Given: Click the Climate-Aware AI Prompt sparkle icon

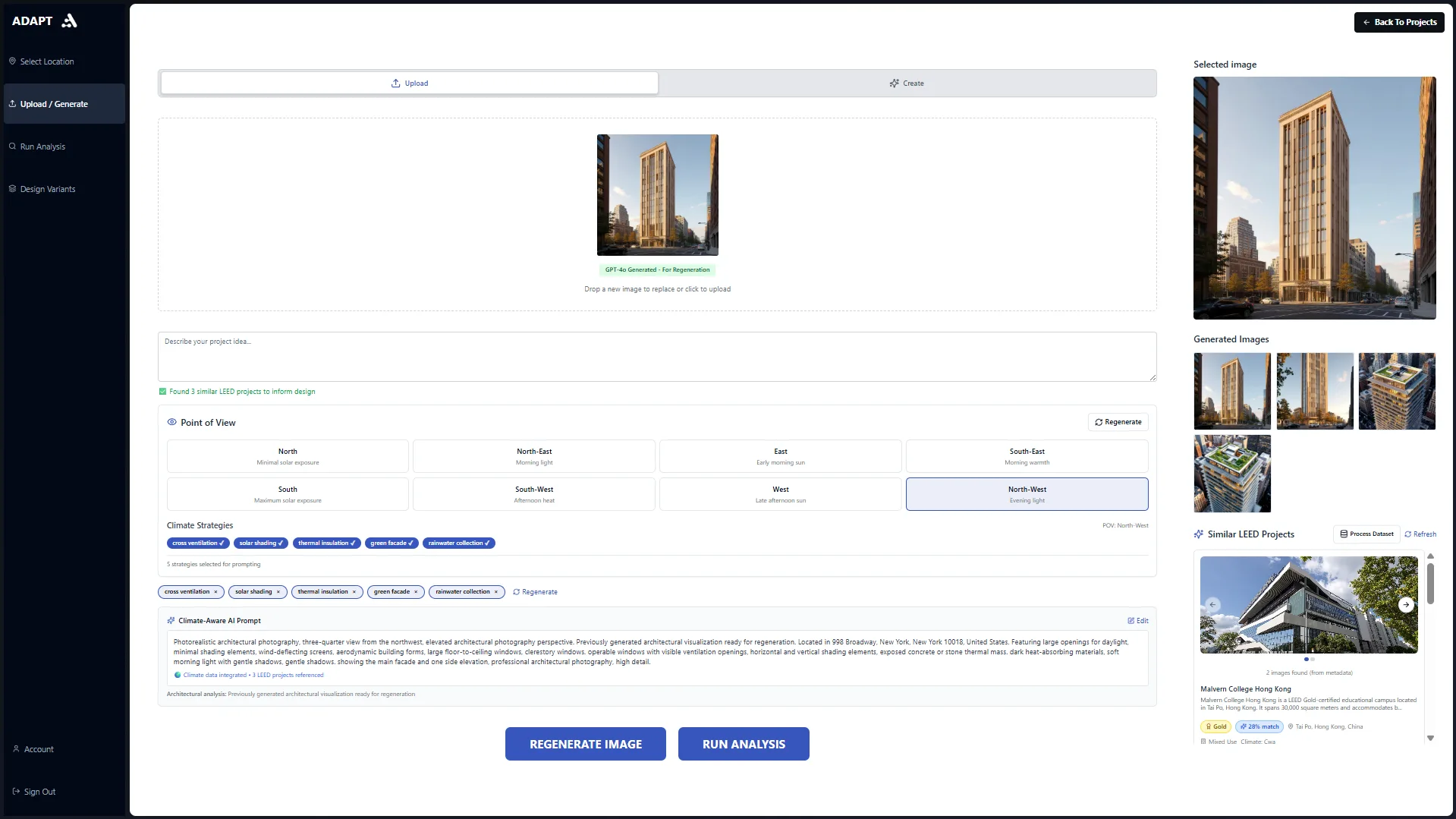Looking at the screenshot, I should [171, 621].
